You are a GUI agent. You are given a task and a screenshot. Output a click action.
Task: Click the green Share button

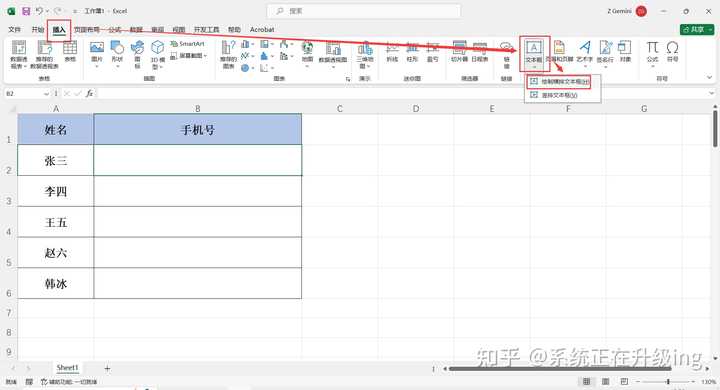click(x=697, y=29)
